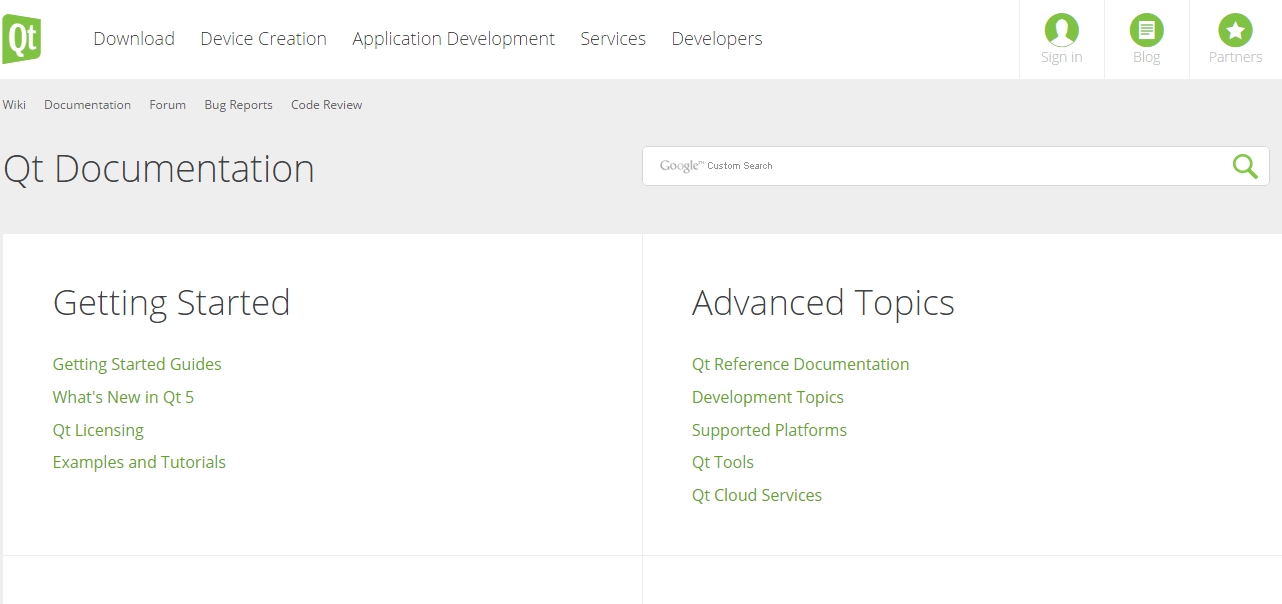The width and height of the screenshot is (1282, 604).
Task: Open the Code Review link
Action: coord(326,105)
